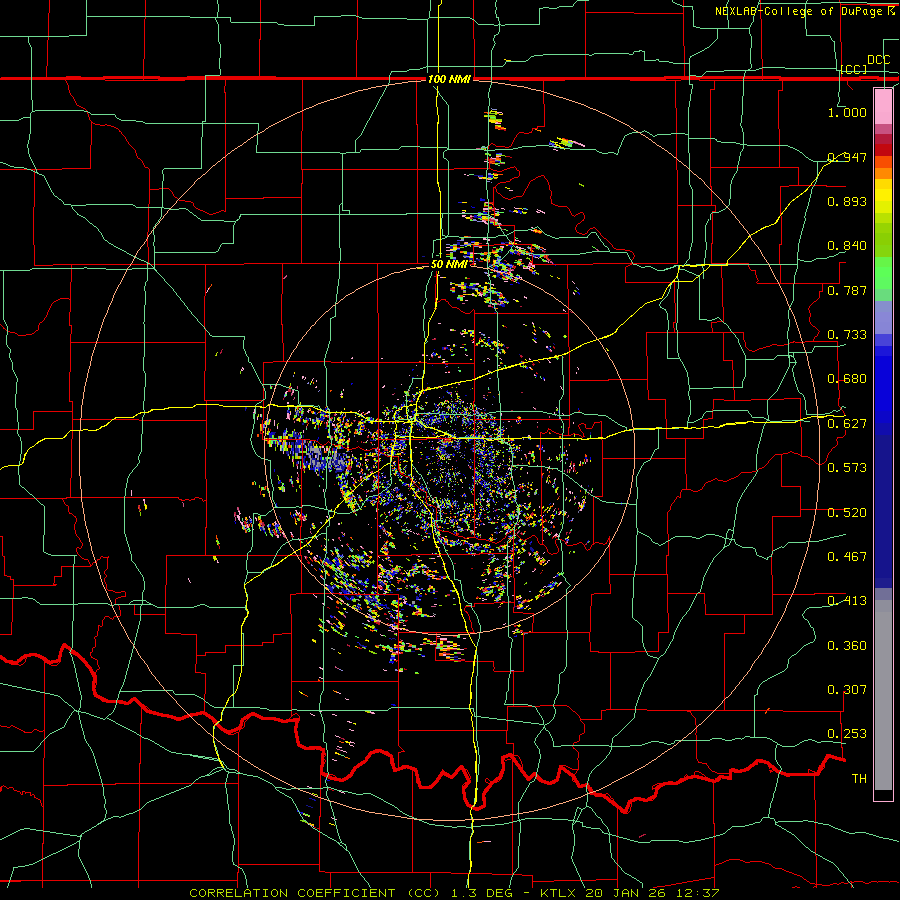Pick the red segment of the color bar

883,150
